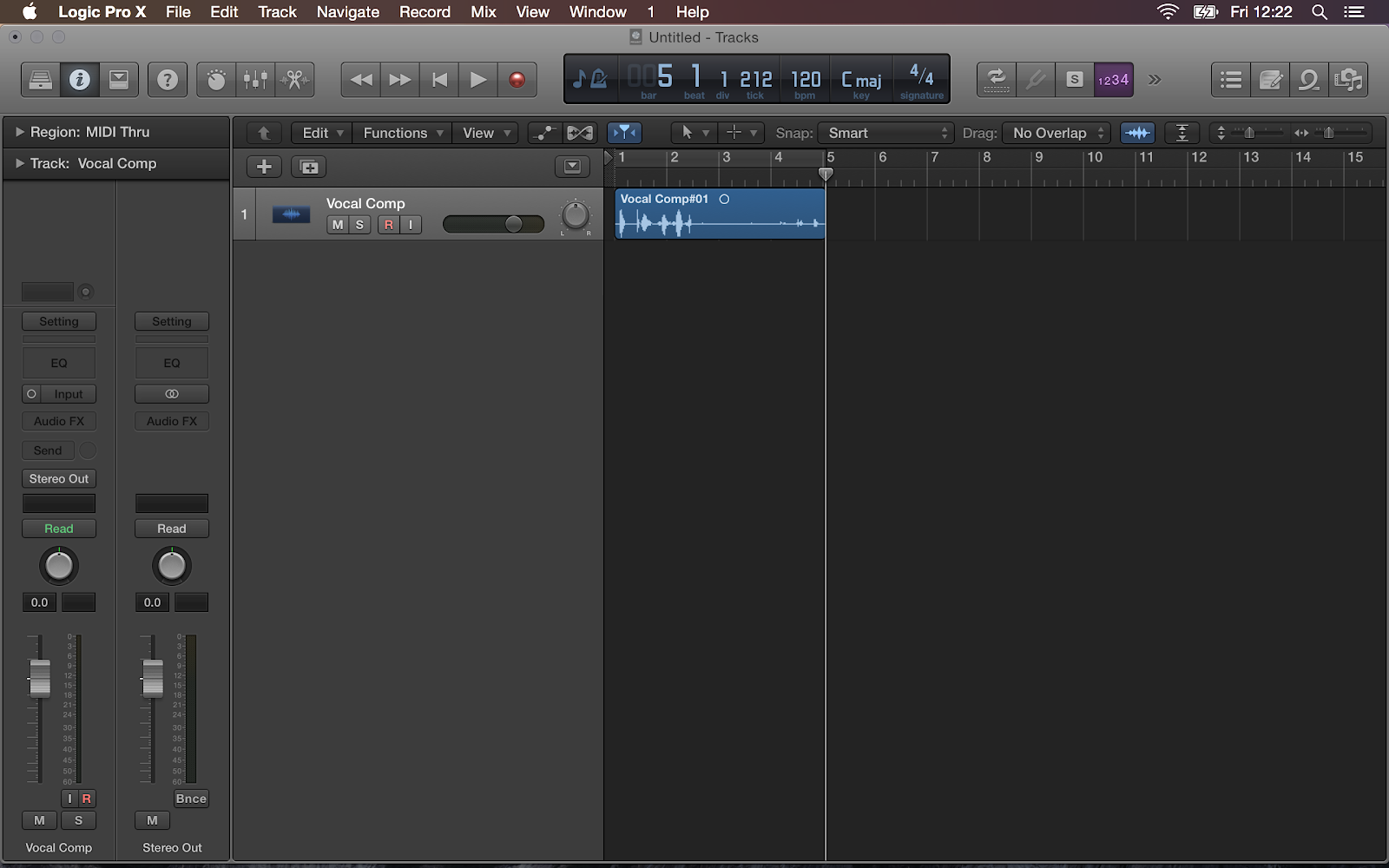Viewport: 1389px width, 868px height.
Task: Click EQ slot on Stereo Out strip
Action: point(172,363)
